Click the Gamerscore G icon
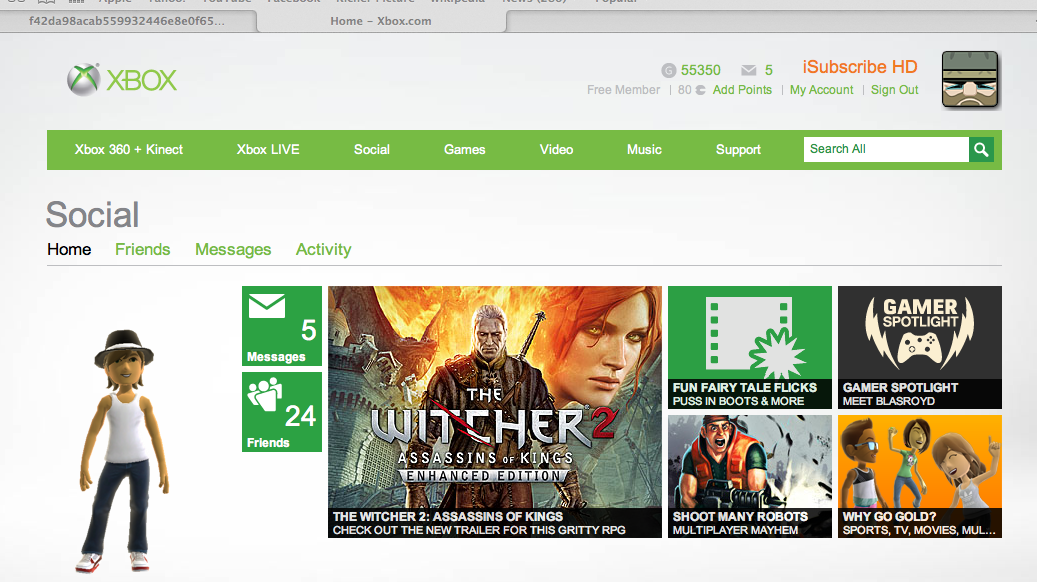Viewport: 1037px width, 582px height. click(x=669, y=70)
